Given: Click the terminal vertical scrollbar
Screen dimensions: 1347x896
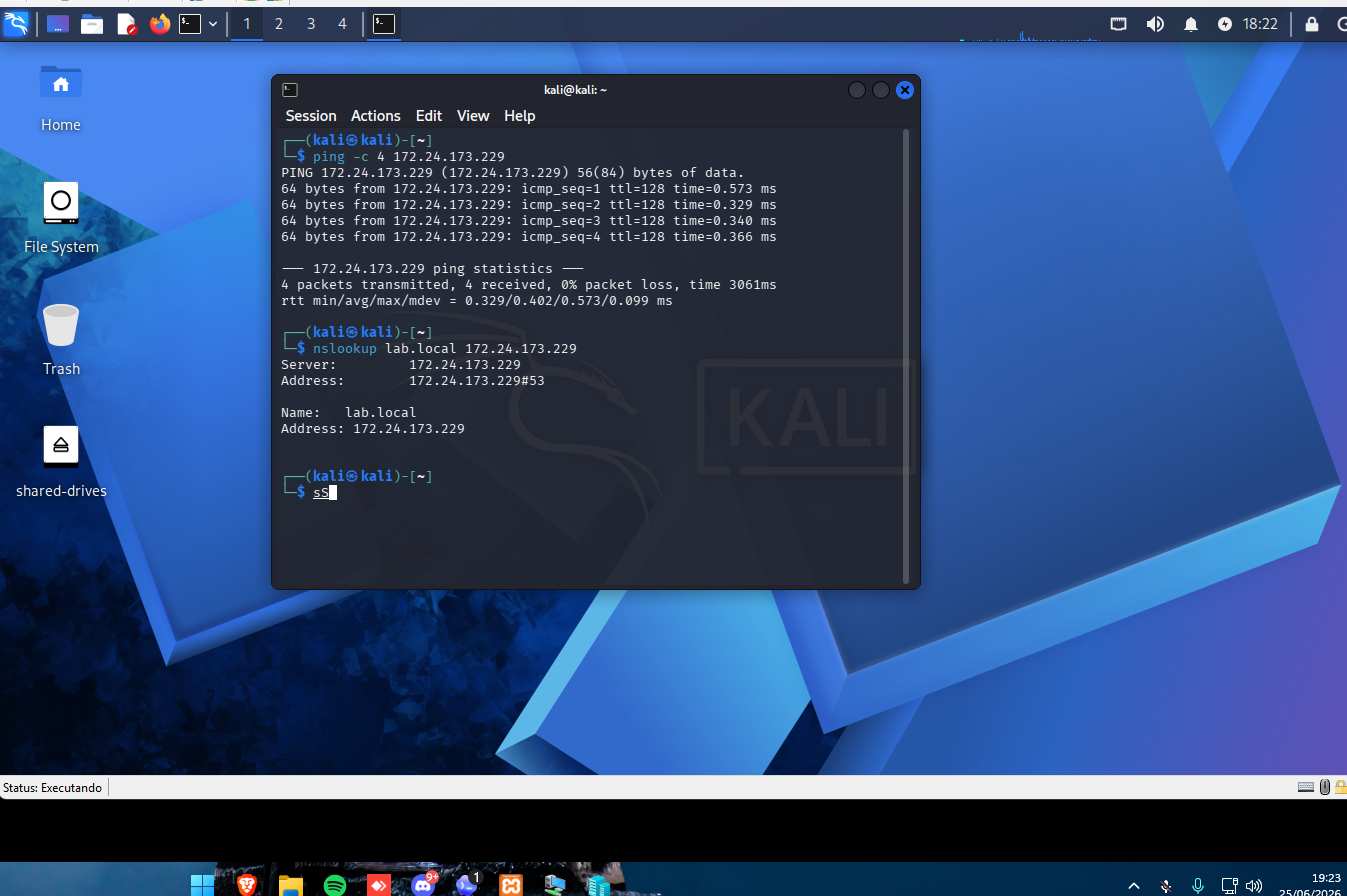Looking at the screenshot, I should [906, 355].
